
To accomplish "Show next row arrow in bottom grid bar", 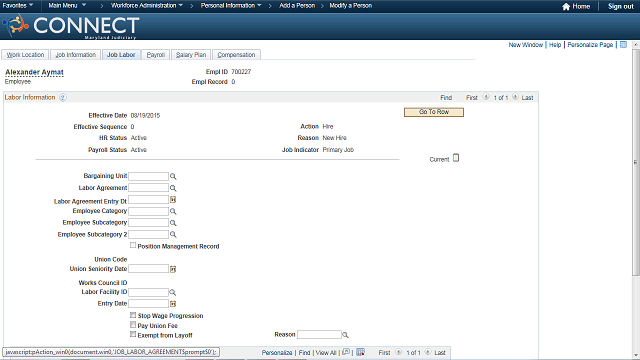I will click(428, 352).
